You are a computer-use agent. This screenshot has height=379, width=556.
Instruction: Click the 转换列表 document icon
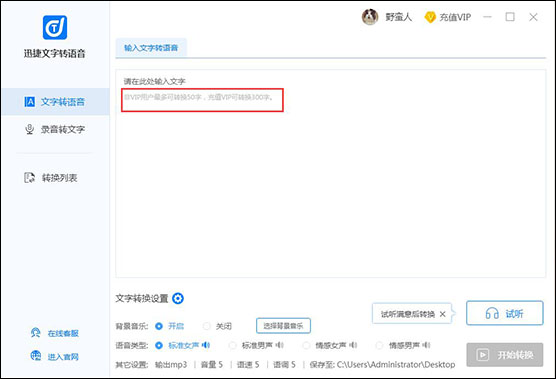(29, 178)
